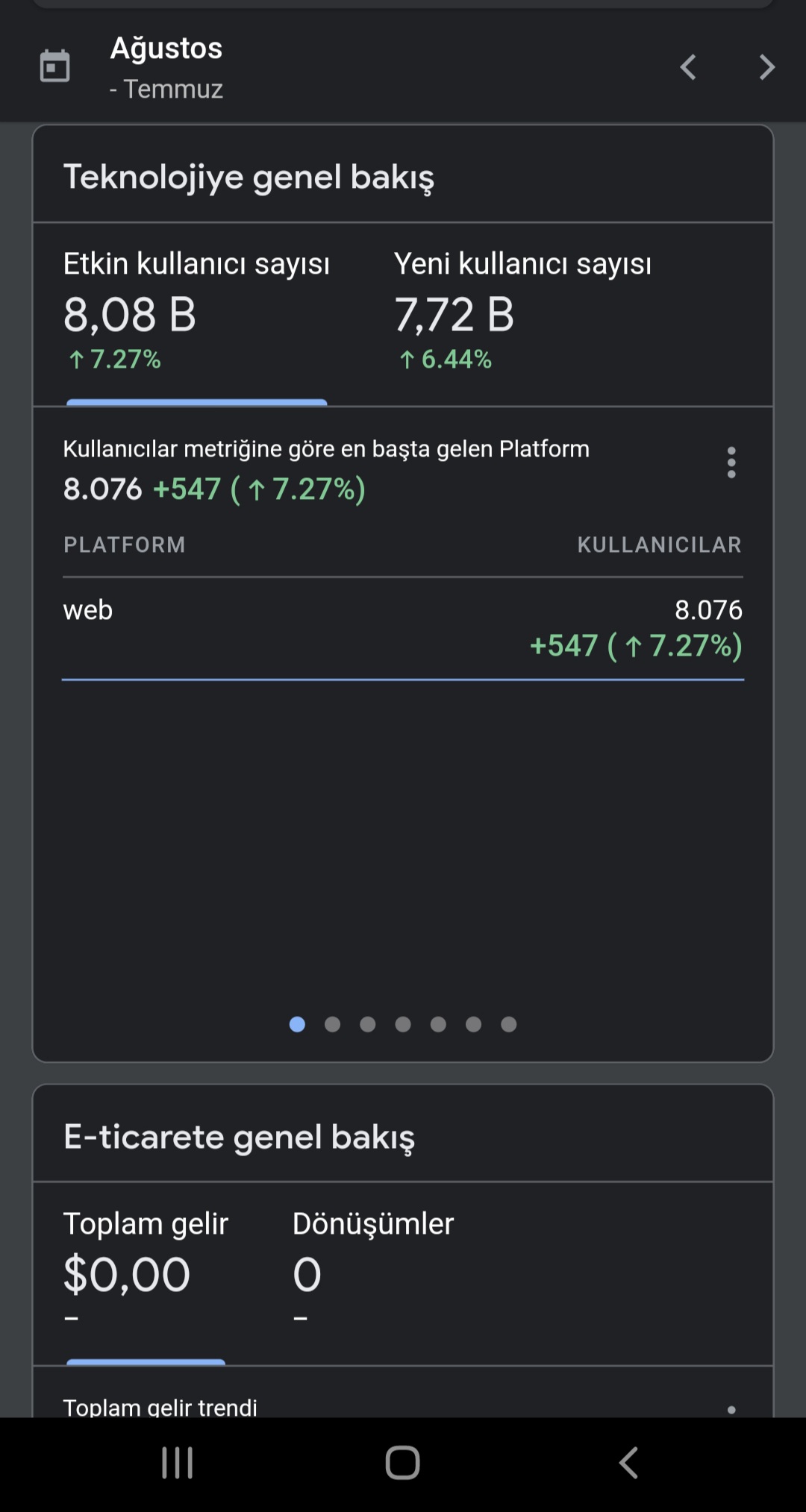Viewport: 806px width, 1512px height.
Task: Open the calendar date range icon
Action: [54, 66]
